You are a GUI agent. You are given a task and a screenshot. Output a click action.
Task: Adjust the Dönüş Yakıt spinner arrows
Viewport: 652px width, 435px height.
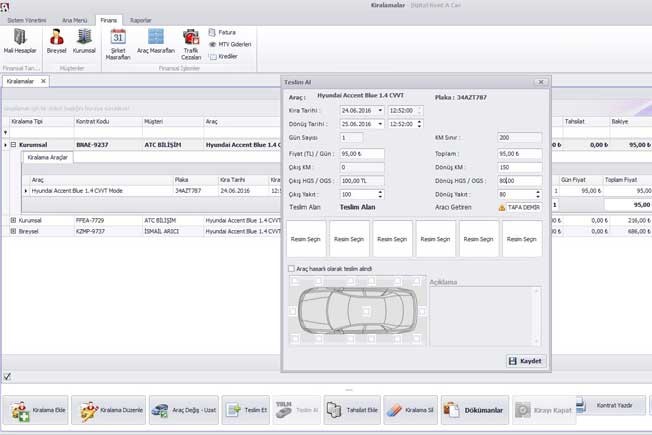538,194
